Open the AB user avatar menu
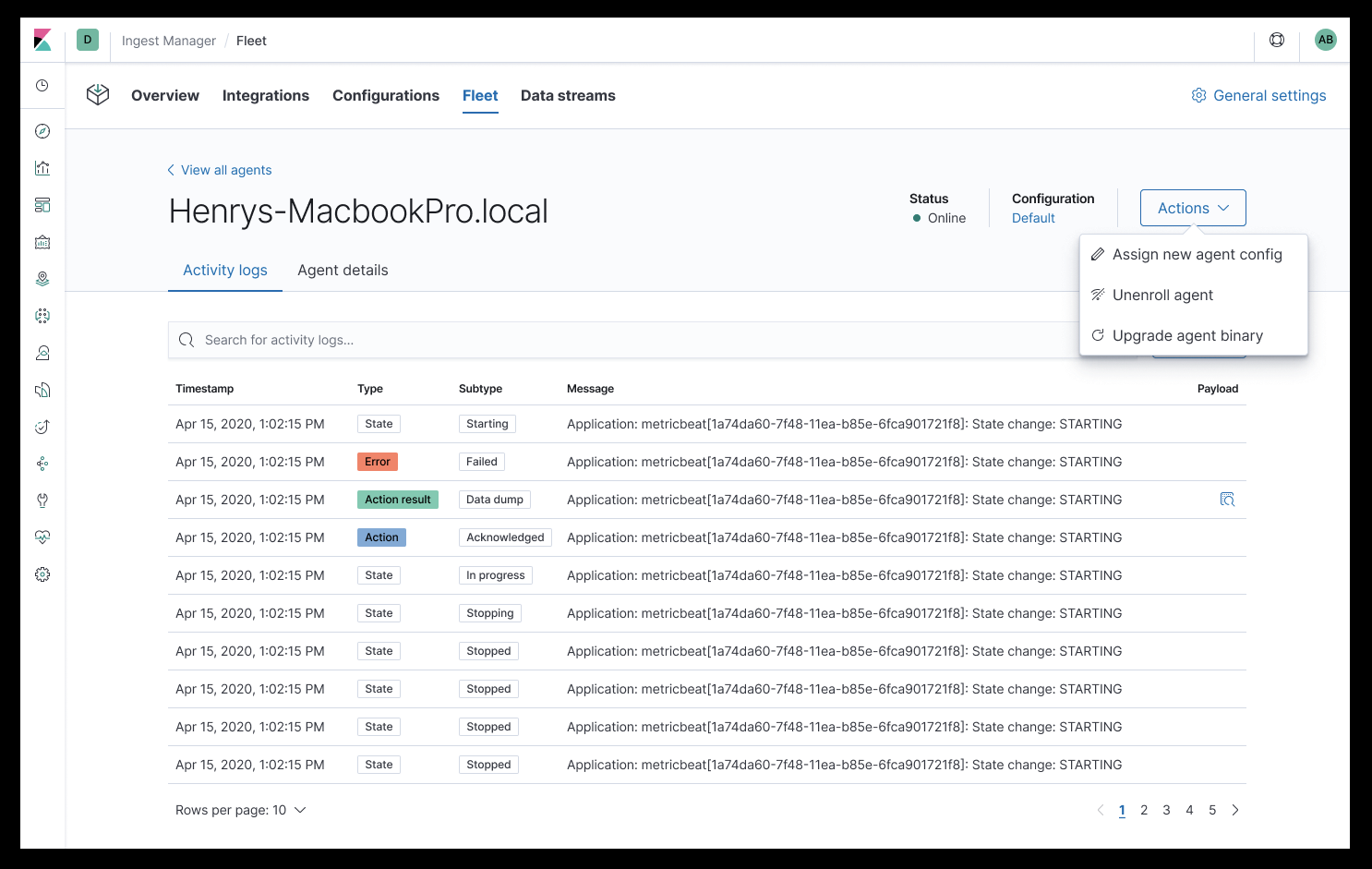The image size is (1372, 869). click(1326, 40)
